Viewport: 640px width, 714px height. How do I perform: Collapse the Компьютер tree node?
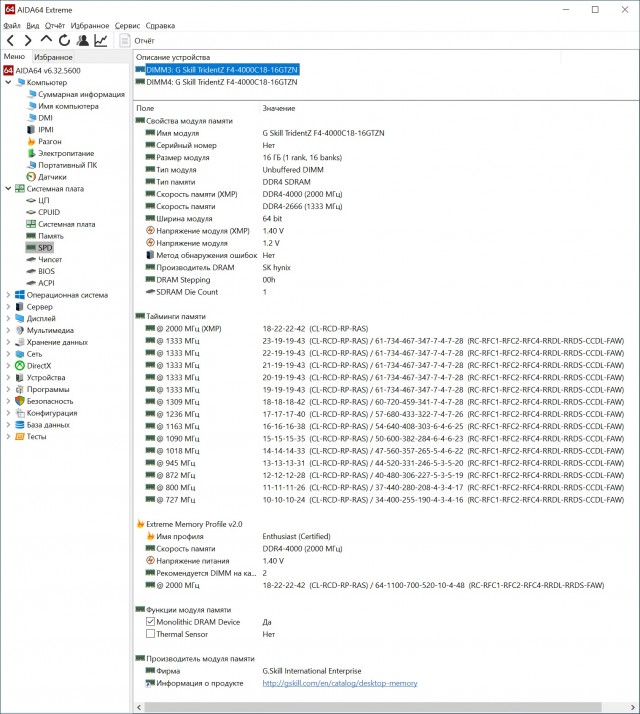(8, 82)
